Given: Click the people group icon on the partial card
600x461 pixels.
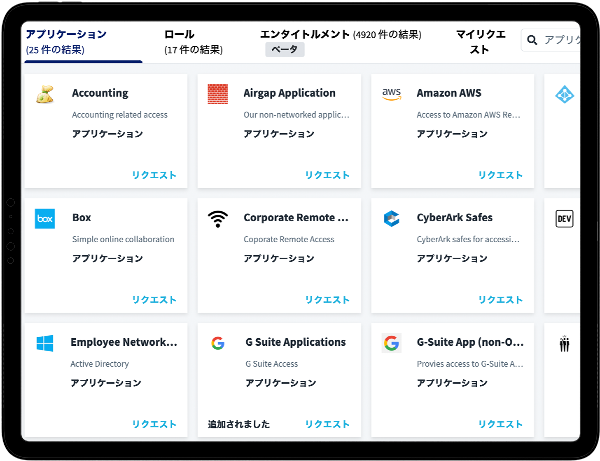Looking at the screenshot, I should [564, 343].
